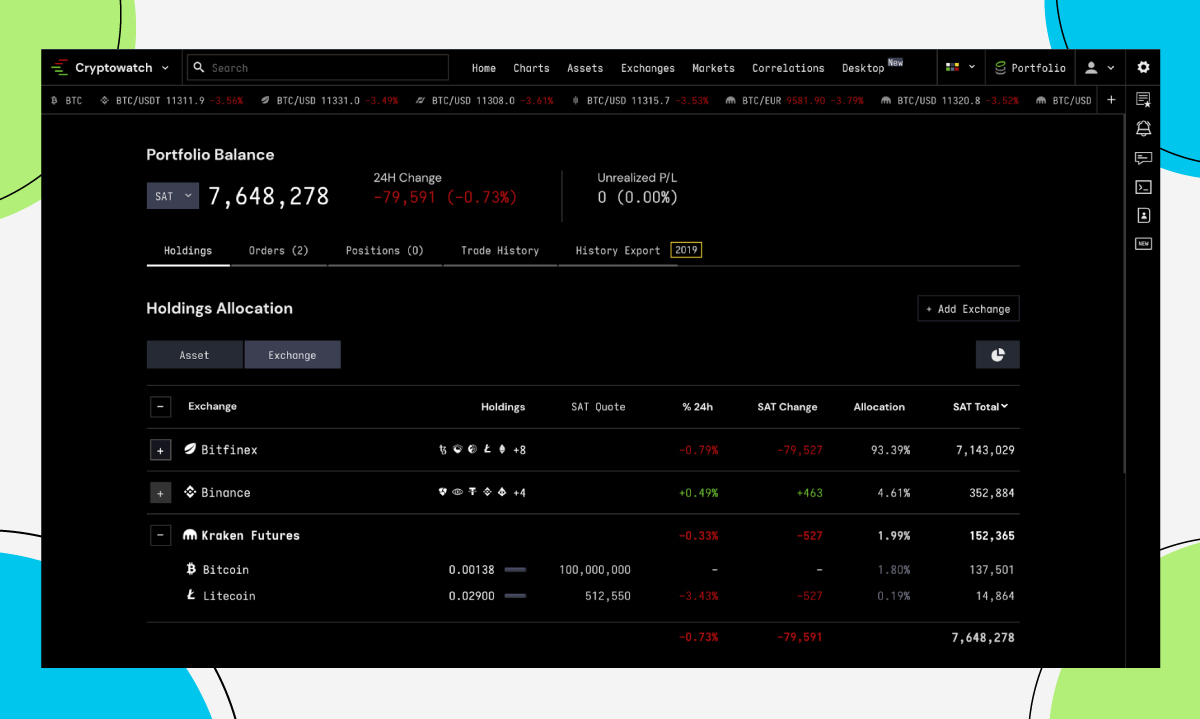The height and width of the screenshot is (719, 1200).
Task: Open the settings gear icon
Action: pos(1143,67)
